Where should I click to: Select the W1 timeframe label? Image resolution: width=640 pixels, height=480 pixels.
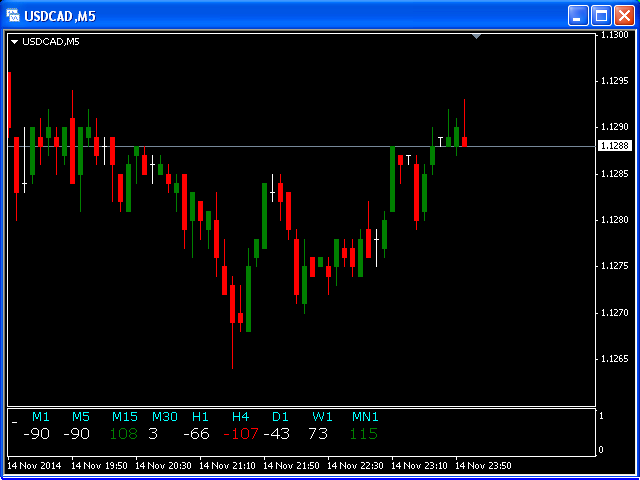click(x=322, y=416)
